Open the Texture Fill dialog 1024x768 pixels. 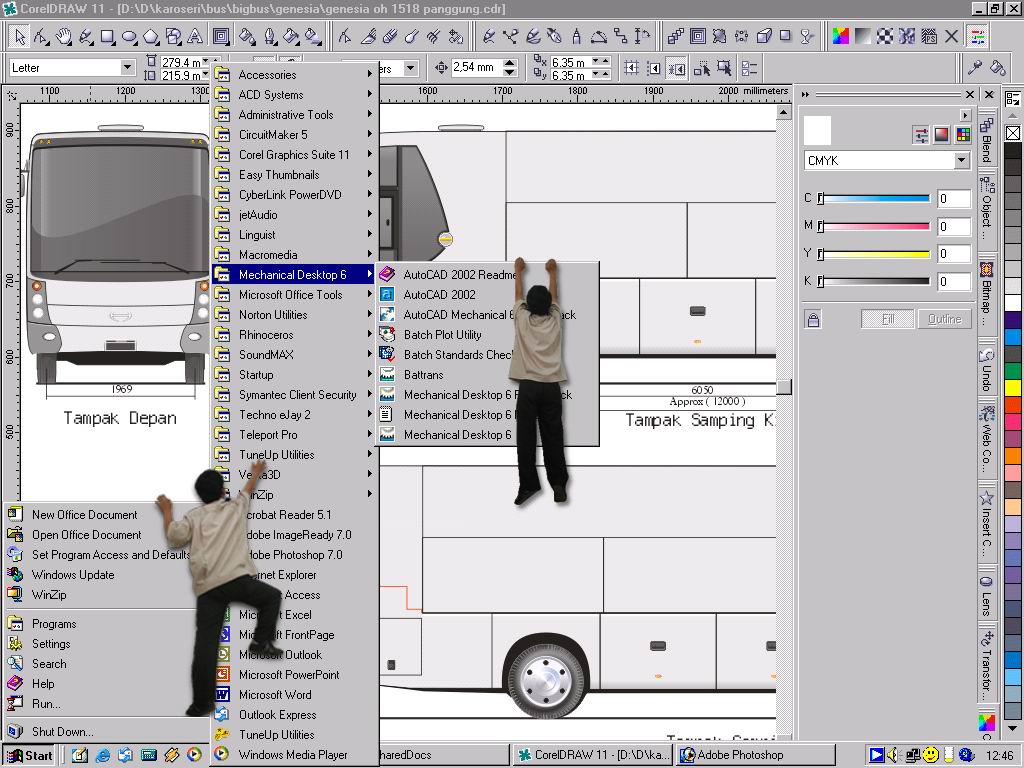[907, 37]
